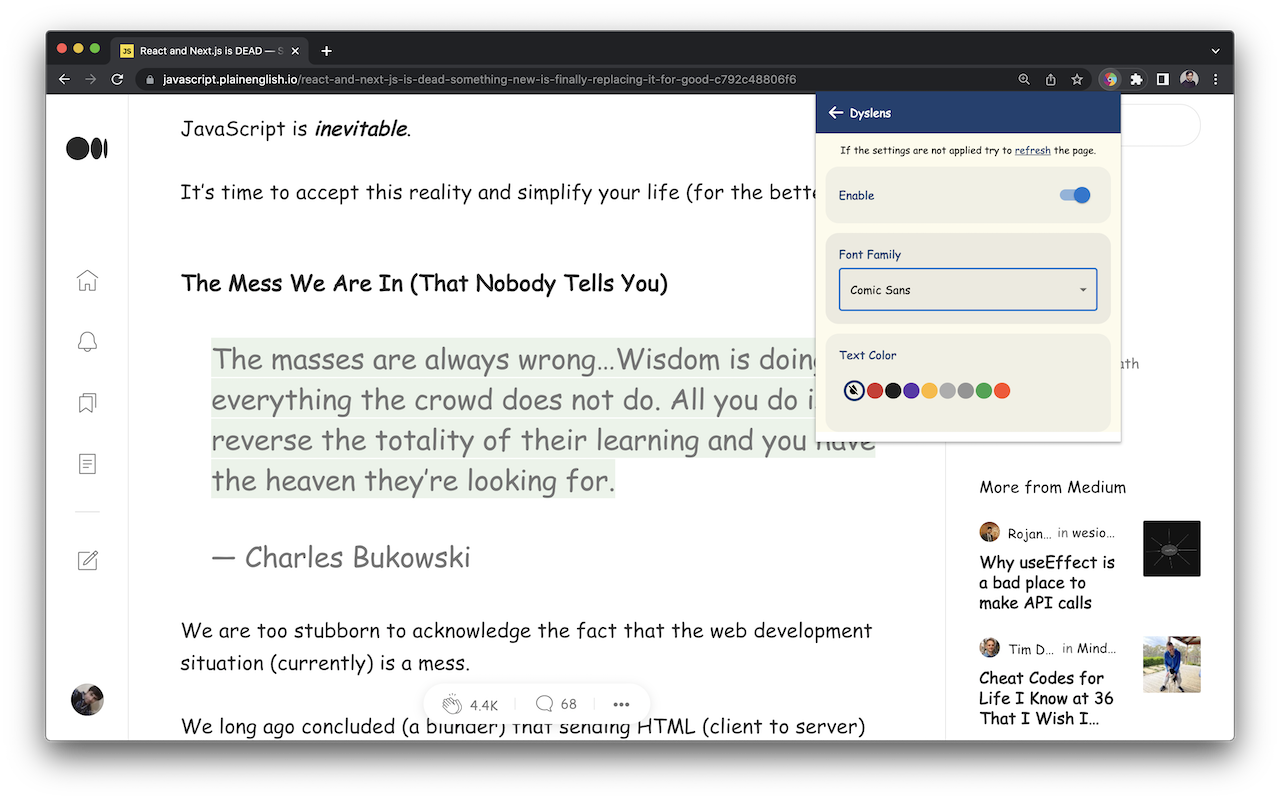
Task: Open the Font Family Comic Sans dropdown
Action: click(967, 290)
